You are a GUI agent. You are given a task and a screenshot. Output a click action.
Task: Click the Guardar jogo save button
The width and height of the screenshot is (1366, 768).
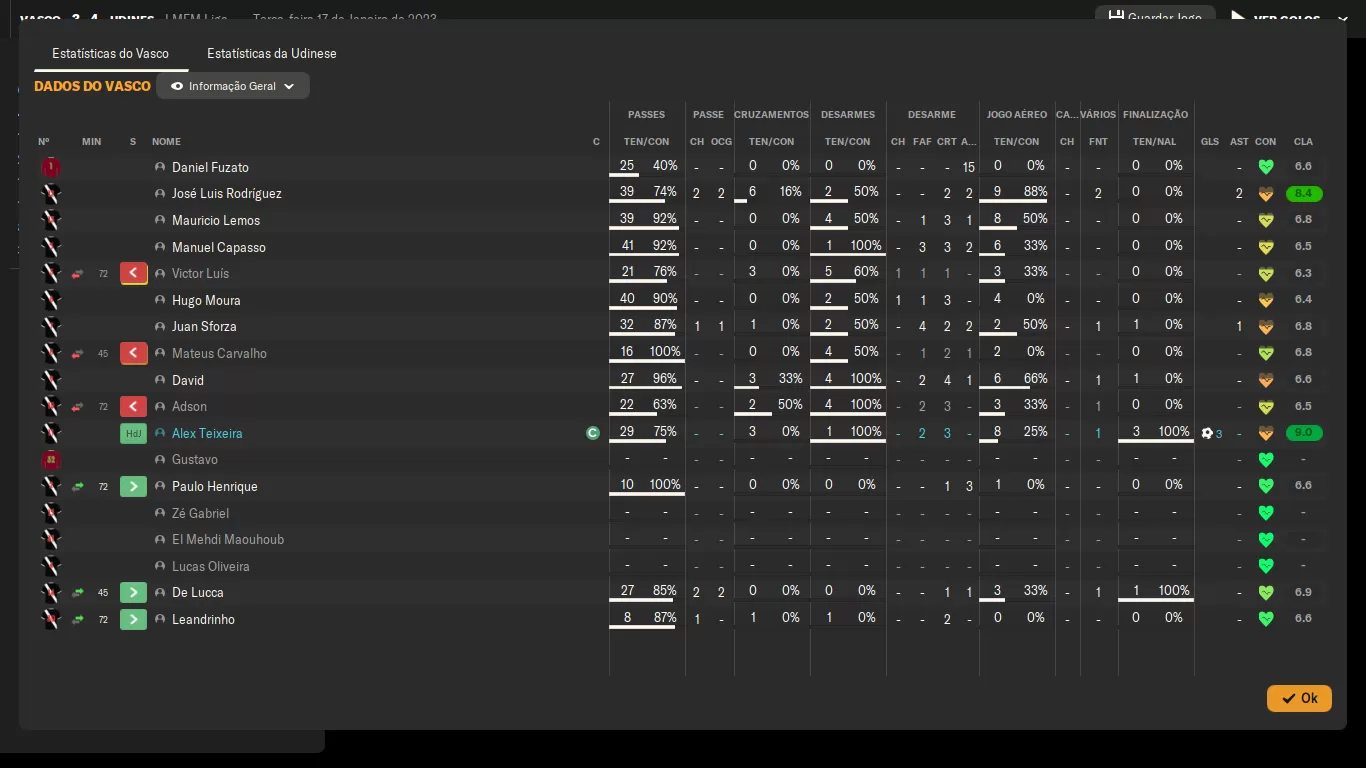1155,17
